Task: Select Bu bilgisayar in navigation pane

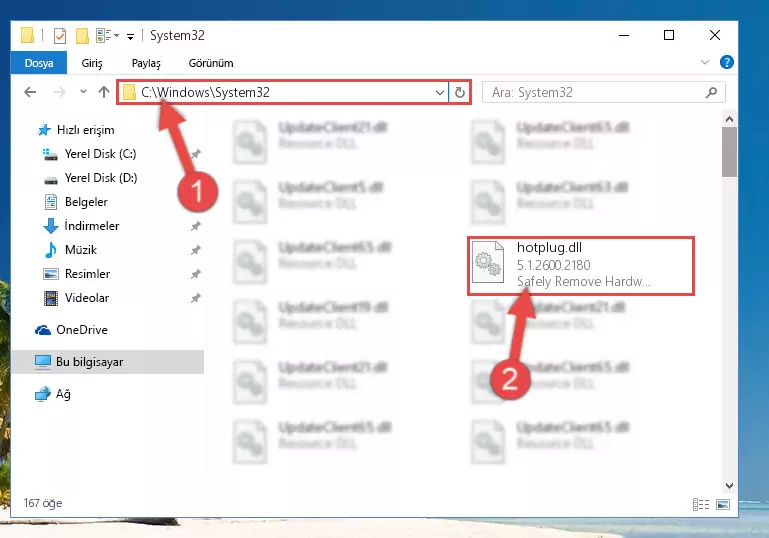Action: [x=107, y=362]
